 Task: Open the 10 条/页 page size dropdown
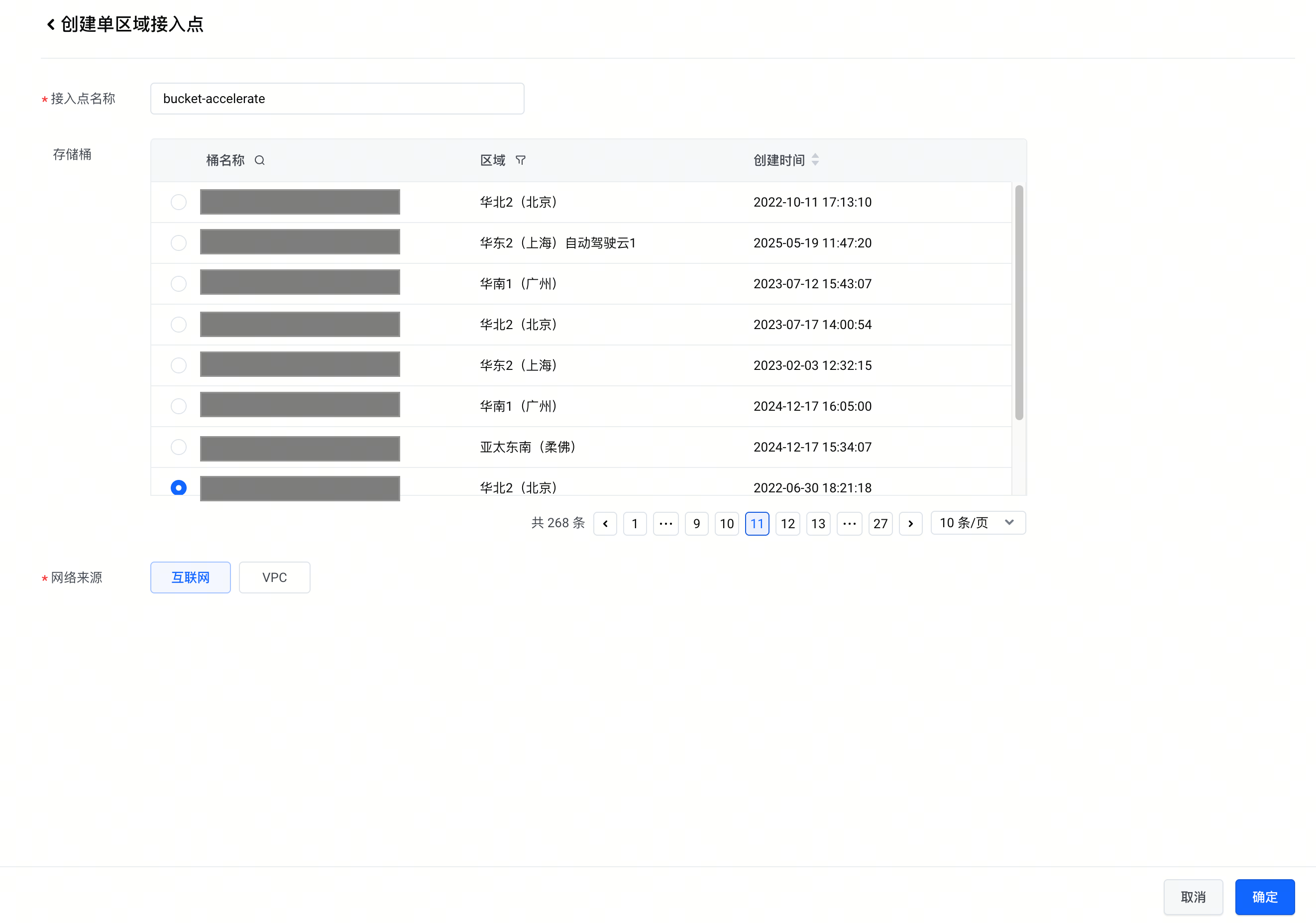(978, 523)
